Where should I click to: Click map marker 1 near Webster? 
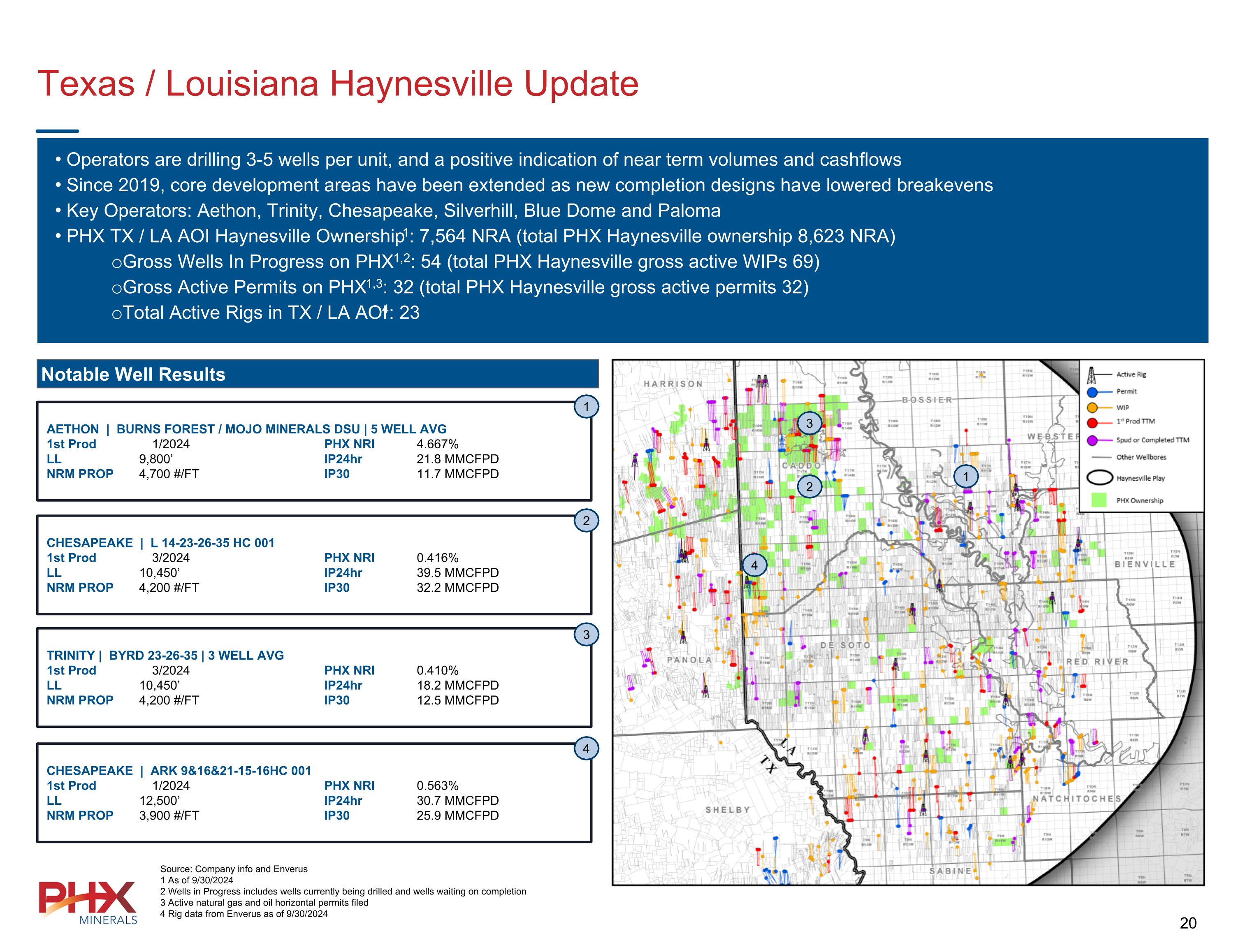[x=966, y=476]
